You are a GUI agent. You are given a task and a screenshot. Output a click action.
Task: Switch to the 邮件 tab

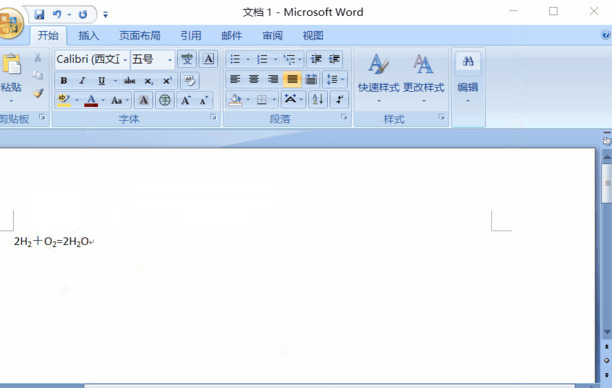(231, 36)
